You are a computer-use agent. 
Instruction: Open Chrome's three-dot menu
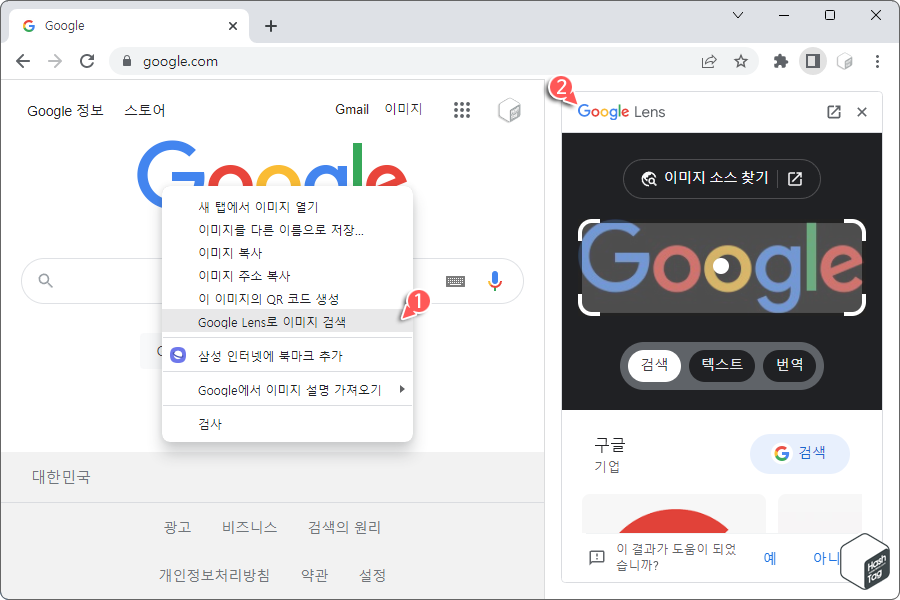tap(877, 61)
